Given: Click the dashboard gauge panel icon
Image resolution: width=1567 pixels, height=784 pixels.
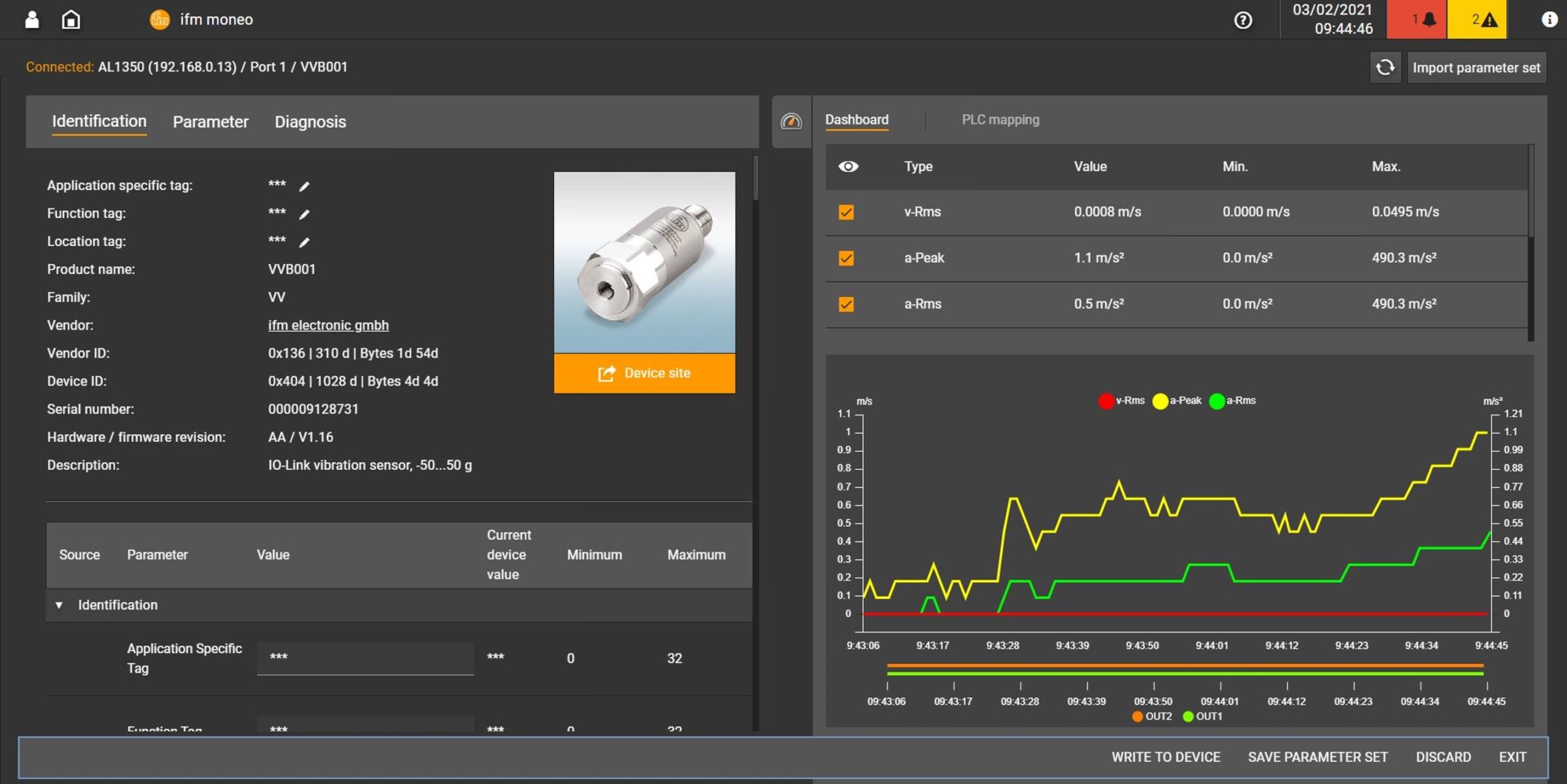Looking at the screenshot, I should pos(791,121).
